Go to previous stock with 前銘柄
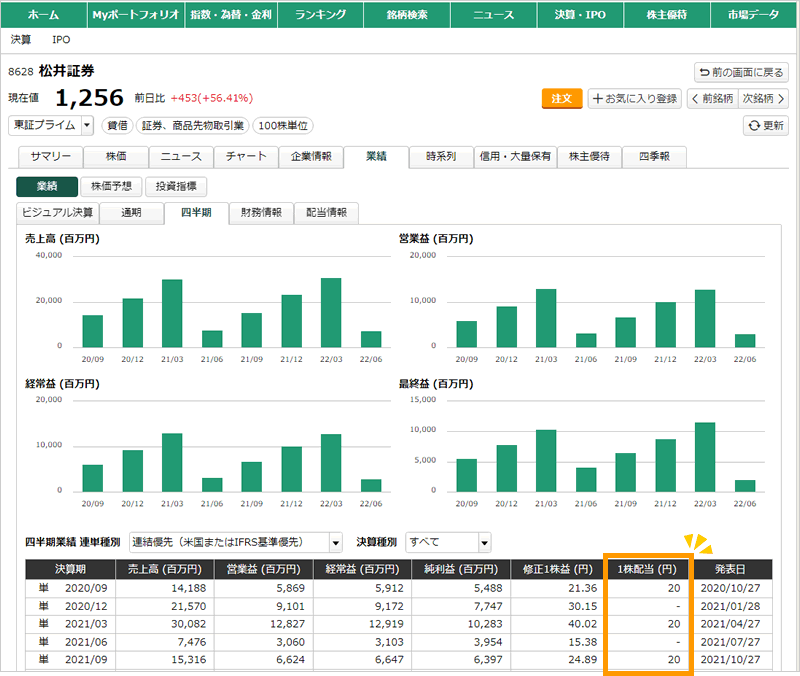The height and width of the screenshot is (676, 800). pyautogui.click(x=713, y=98)
